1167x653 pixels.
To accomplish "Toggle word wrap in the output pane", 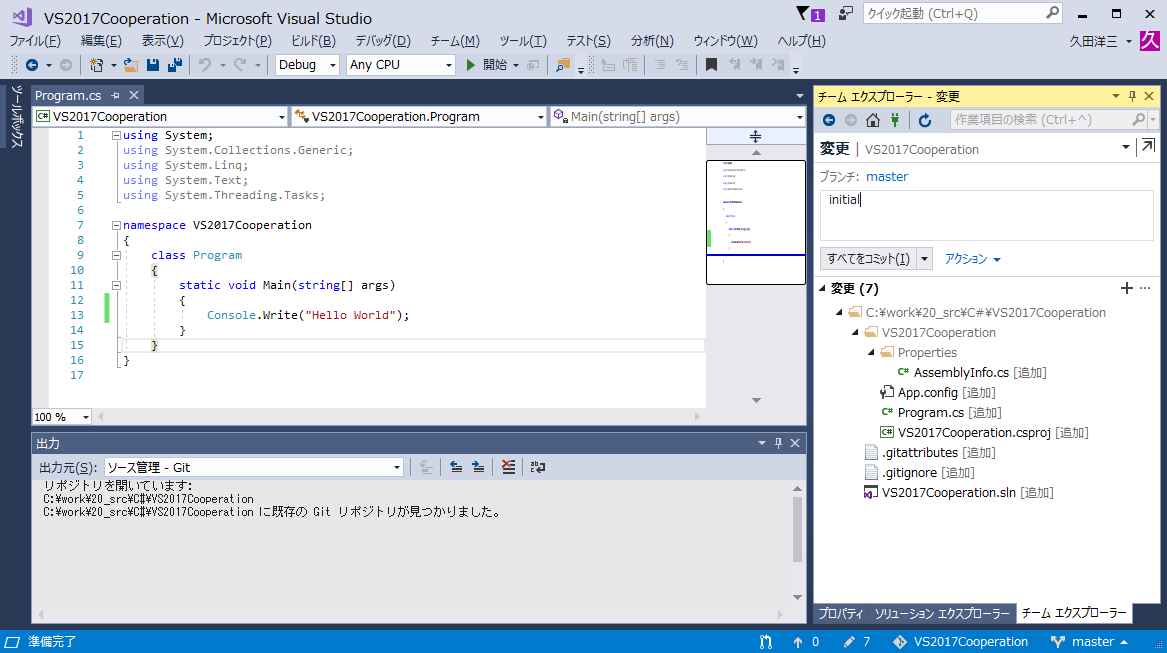I will pyautogui.click(x=537, y=466).
